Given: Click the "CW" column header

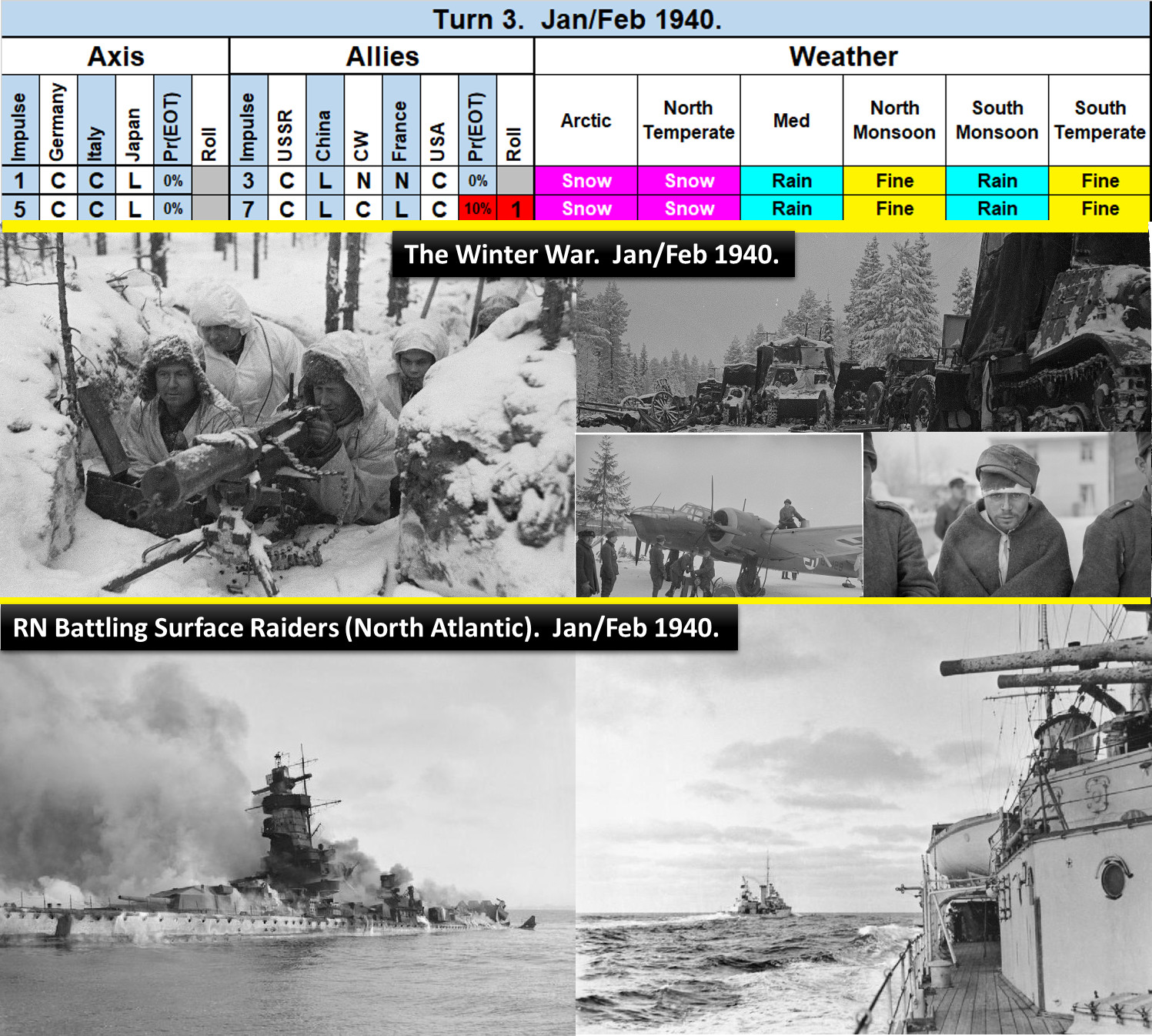Looking at the screenshot, I should click(x=363, y=120).
